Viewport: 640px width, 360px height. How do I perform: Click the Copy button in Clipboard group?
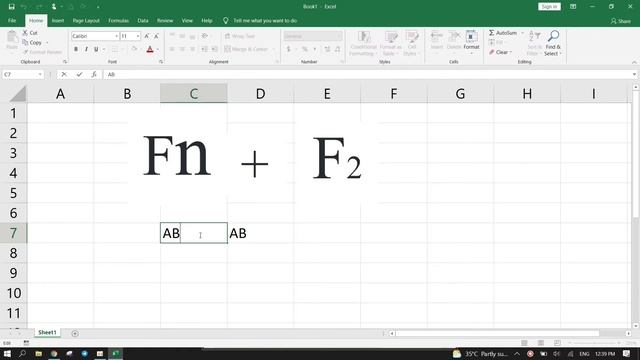(x=32, y=42)
